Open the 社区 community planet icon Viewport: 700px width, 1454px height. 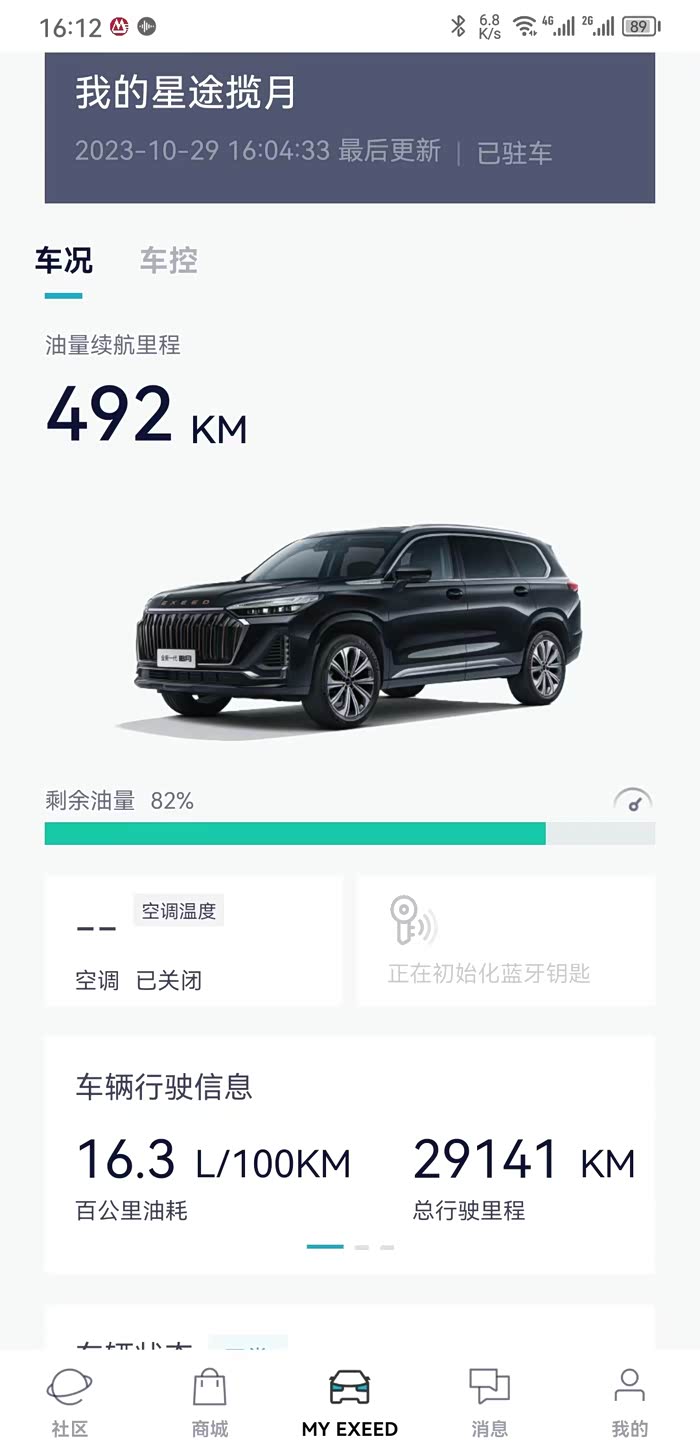tap(69, 1388)
